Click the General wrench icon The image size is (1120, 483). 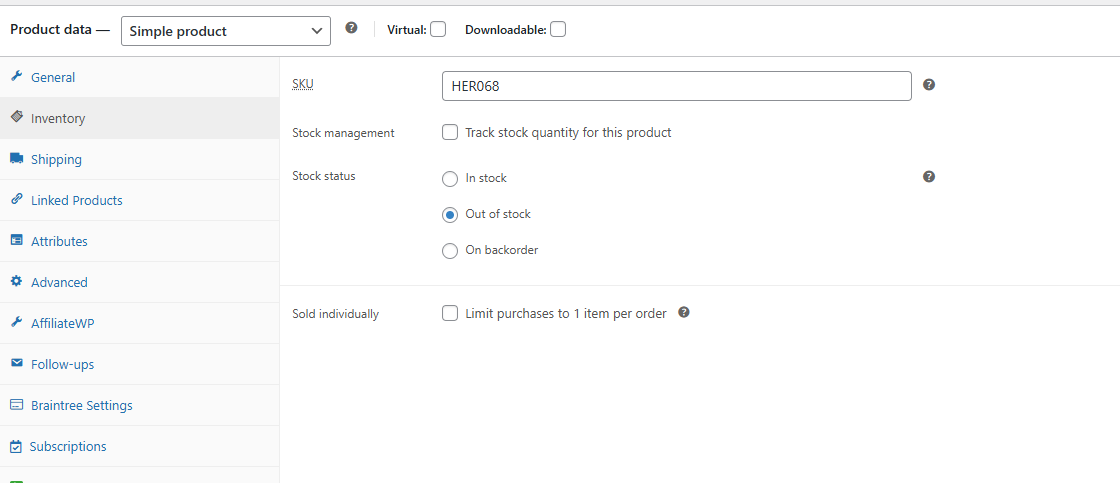coord(16,76)
